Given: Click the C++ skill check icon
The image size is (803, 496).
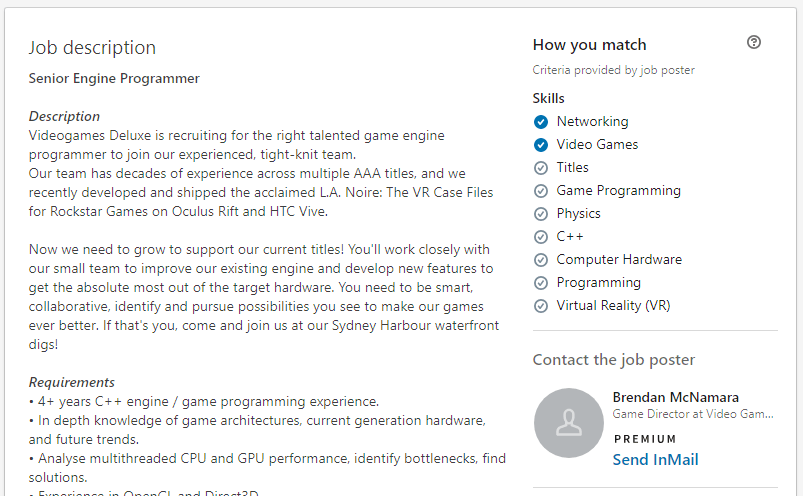Looking at the screenshot, I should 541,237.
